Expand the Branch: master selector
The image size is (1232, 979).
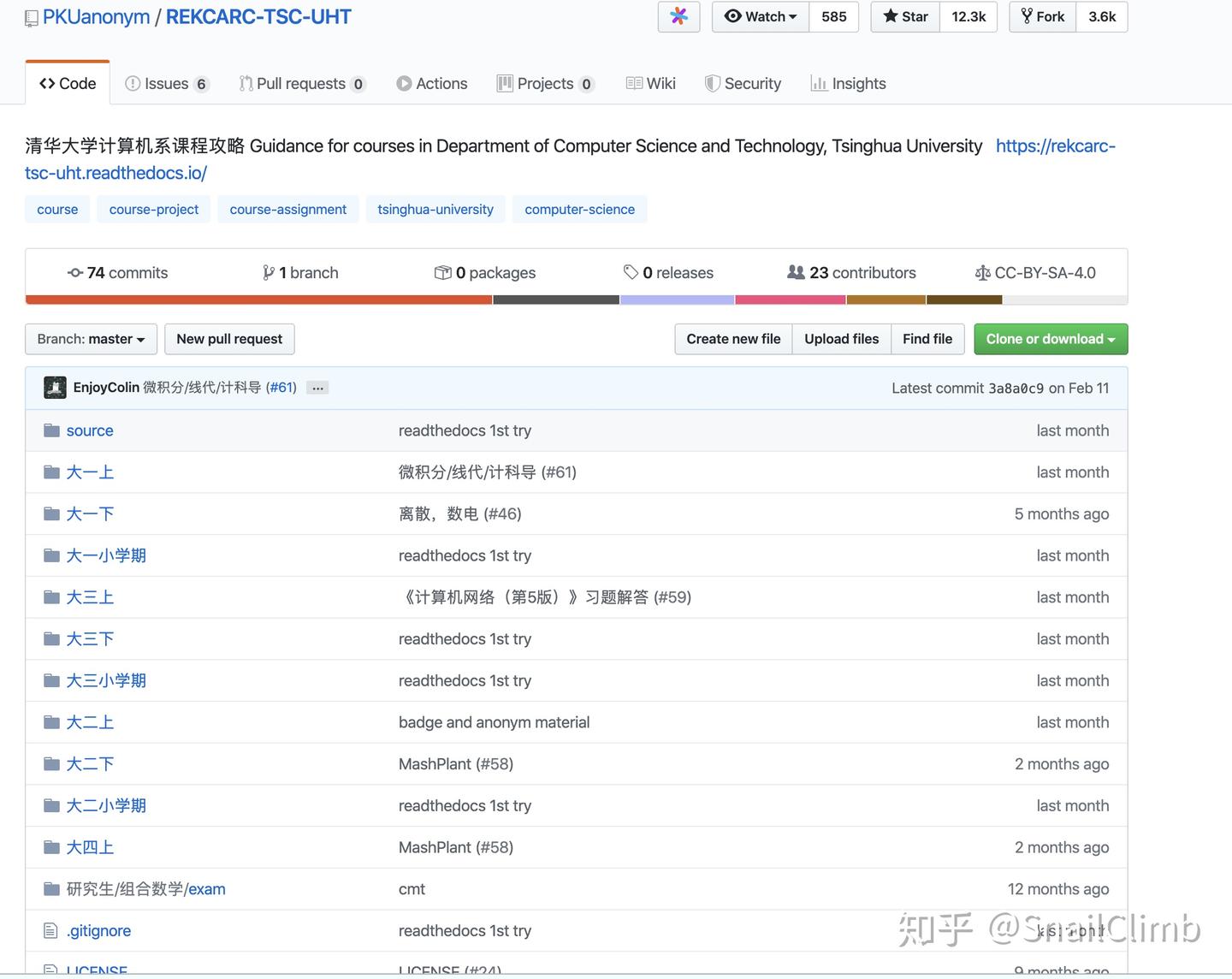90,339
